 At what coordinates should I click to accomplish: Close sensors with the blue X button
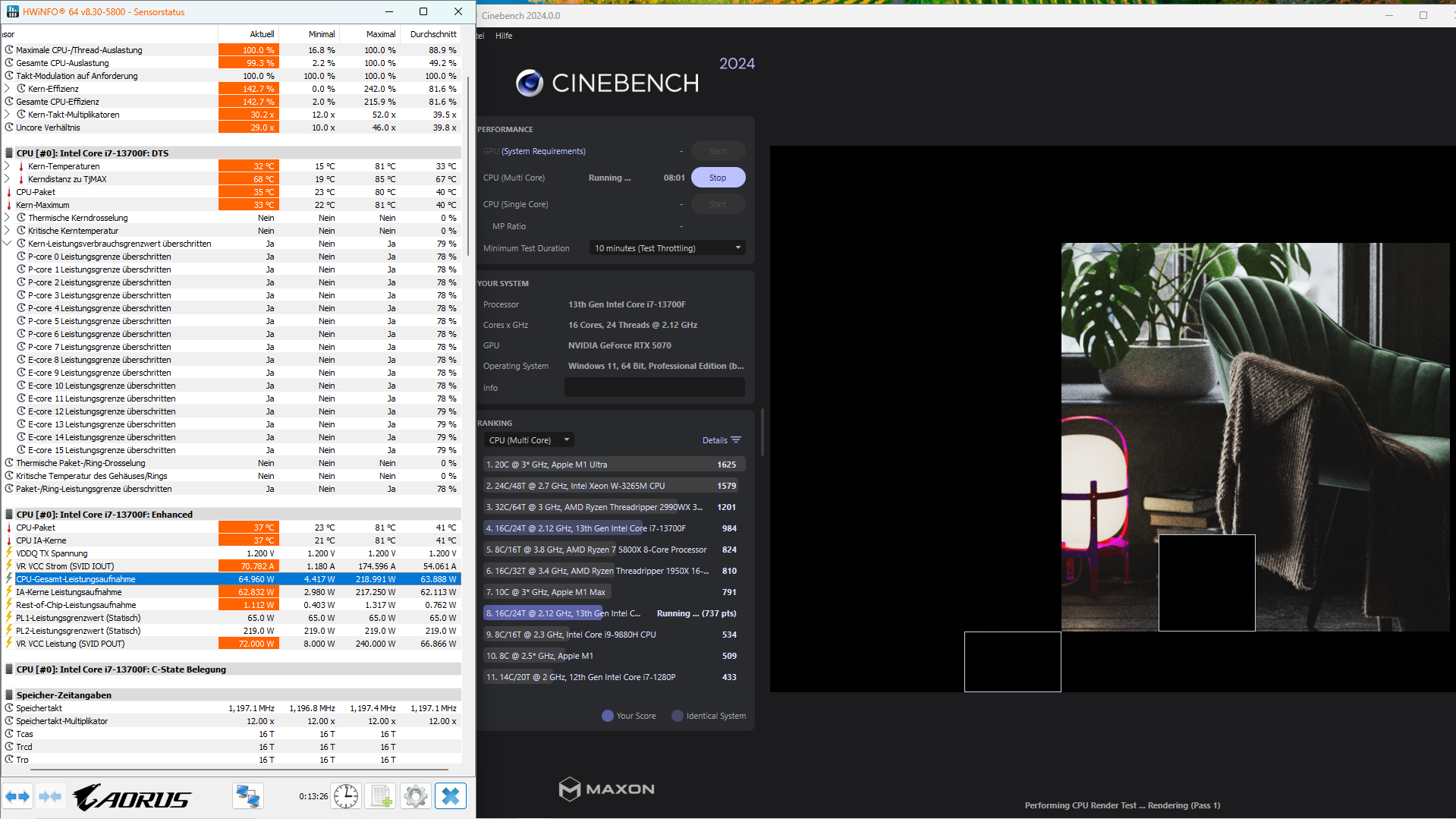click(x=451, y=796)
